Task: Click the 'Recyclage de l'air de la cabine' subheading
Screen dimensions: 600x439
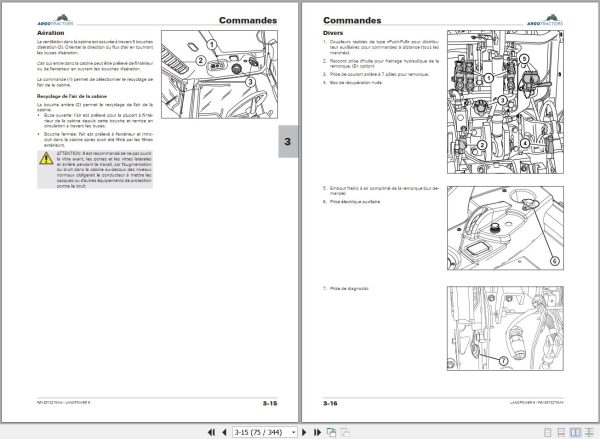Action: tap(72, 96)
